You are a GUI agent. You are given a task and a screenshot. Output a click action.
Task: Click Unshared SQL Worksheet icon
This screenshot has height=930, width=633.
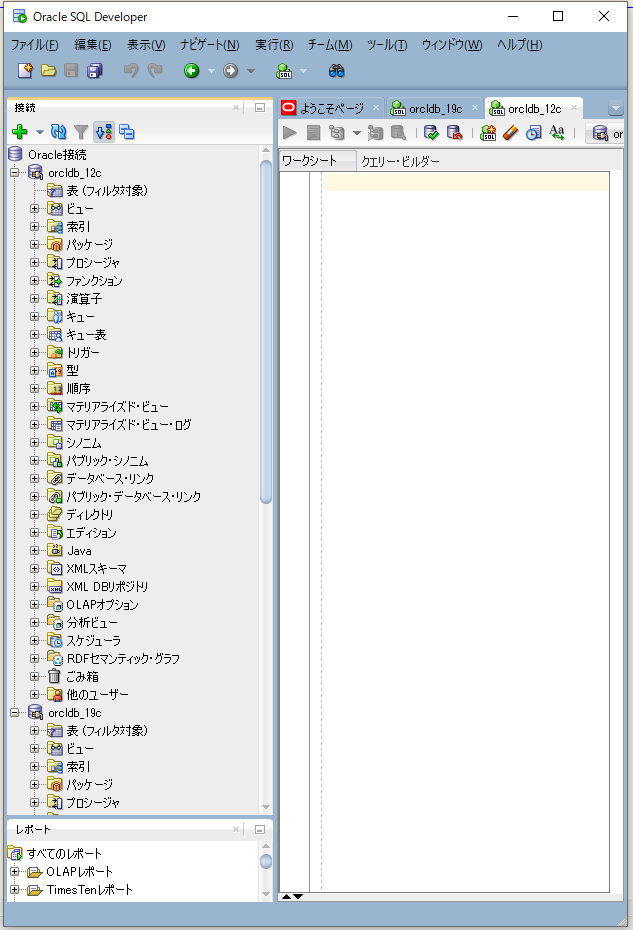(x=488, y=133)
